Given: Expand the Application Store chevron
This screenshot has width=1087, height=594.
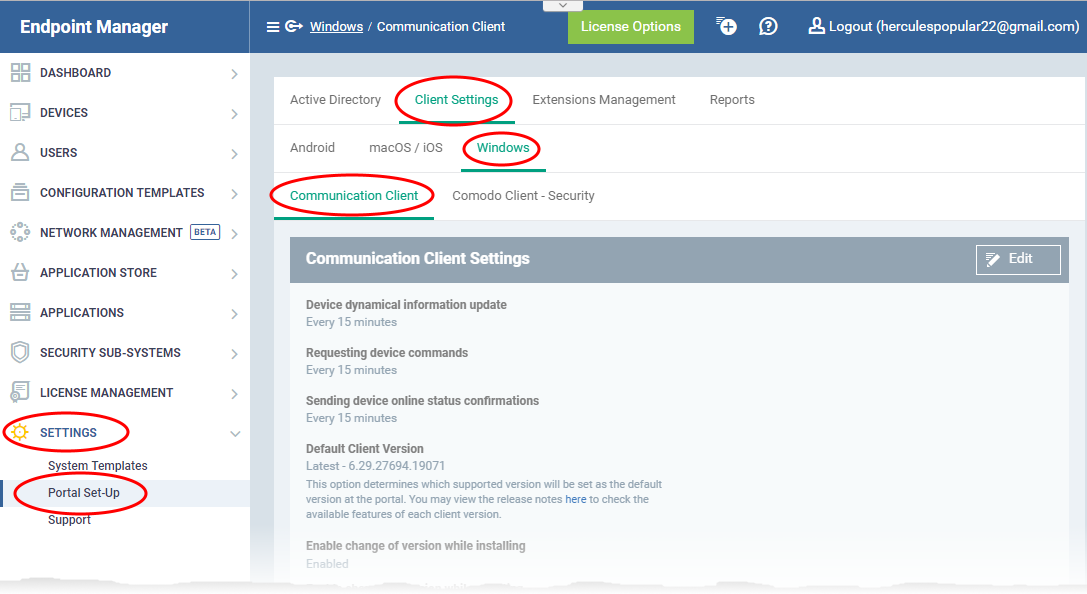Looking at the screenshot, I should click(x=234, y=274).
